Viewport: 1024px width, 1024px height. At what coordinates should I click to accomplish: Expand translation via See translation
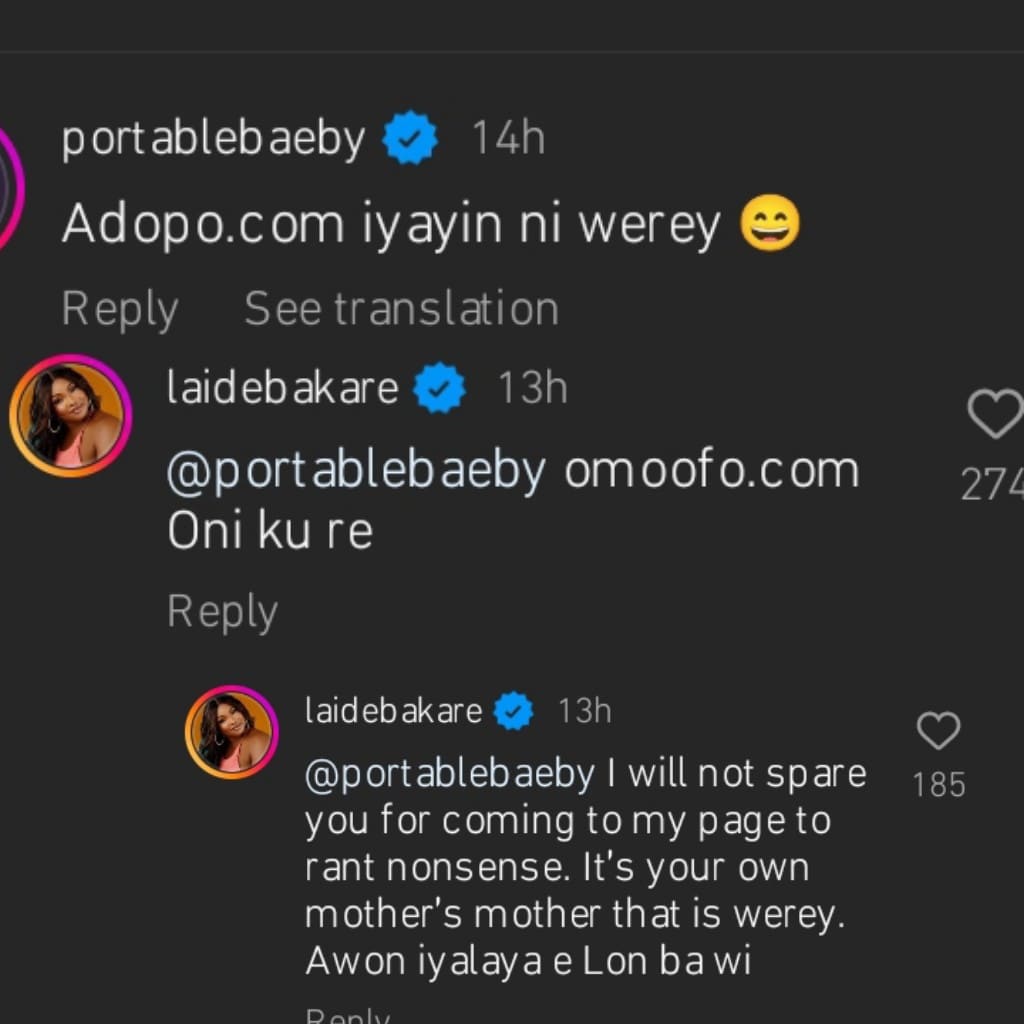[x=400, y=307]
